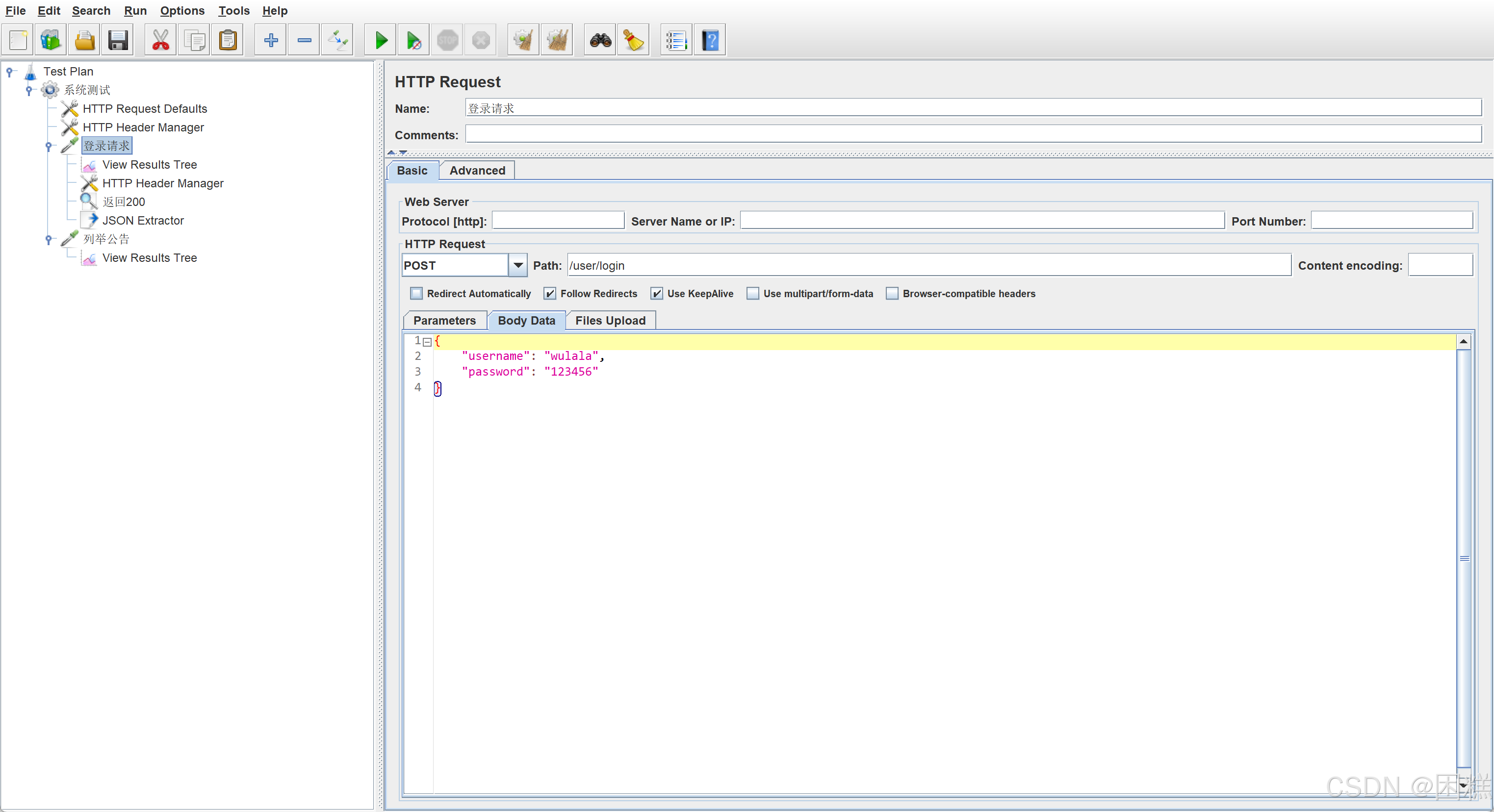Switch to the Advanced tab
The width and height of the screenshot is (1494, 812).
pyautogui.click(x=477, y=171)
